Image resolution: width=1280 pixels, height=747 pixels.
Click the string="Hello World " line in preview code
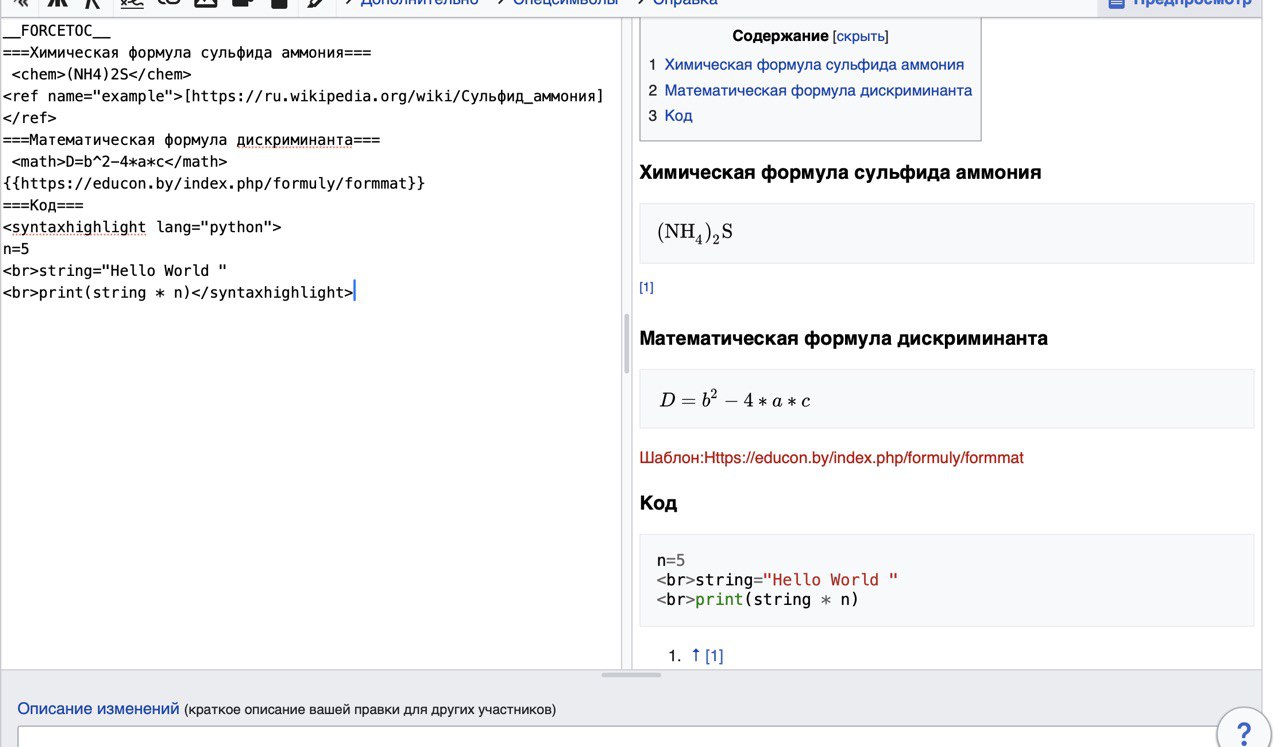[x=777, y=579]
